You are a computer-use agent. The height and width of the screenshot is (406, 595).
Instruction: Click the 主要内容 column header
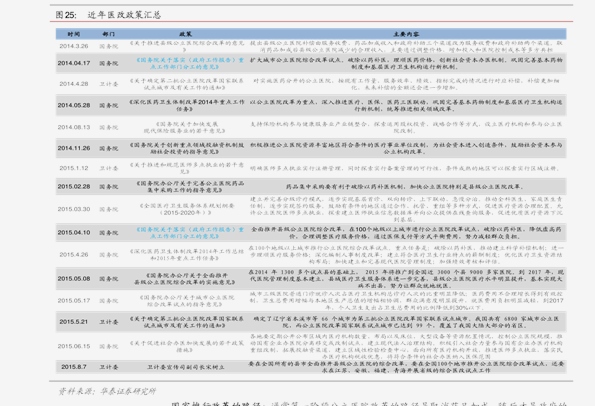pos(406,34)
